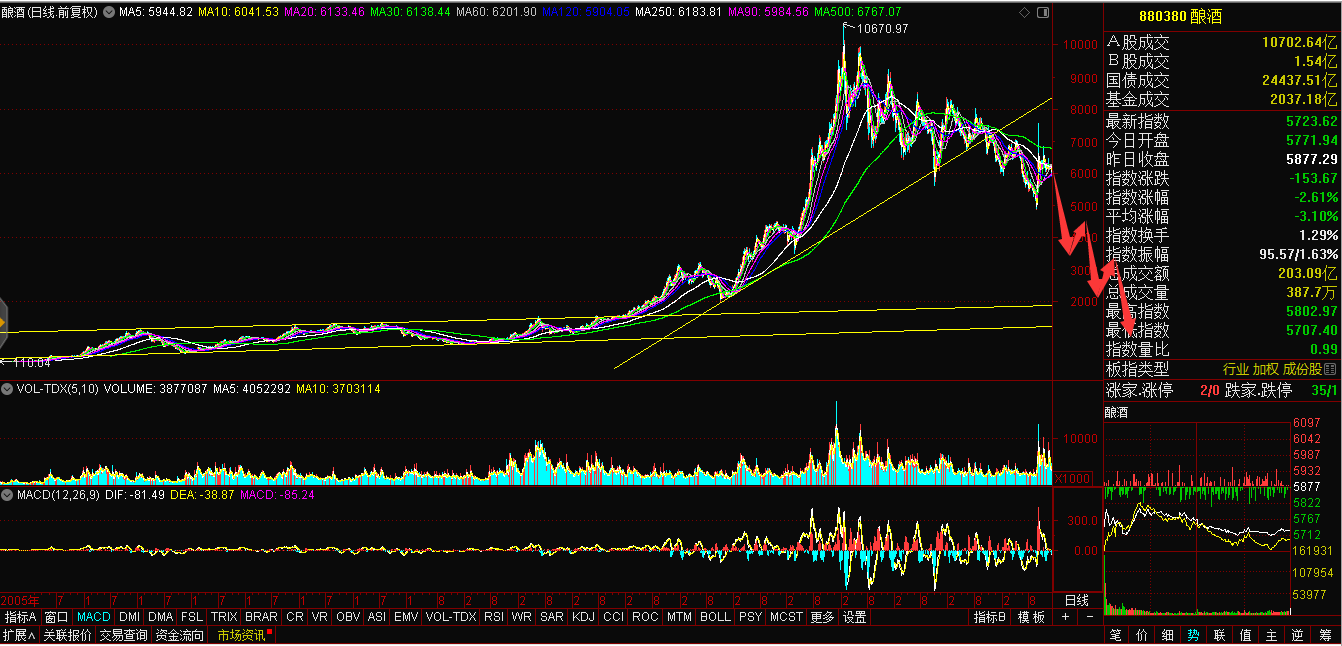Switch the indicator to BOLL
Screen dimensions: 1342x646
(x=714, y=617)
